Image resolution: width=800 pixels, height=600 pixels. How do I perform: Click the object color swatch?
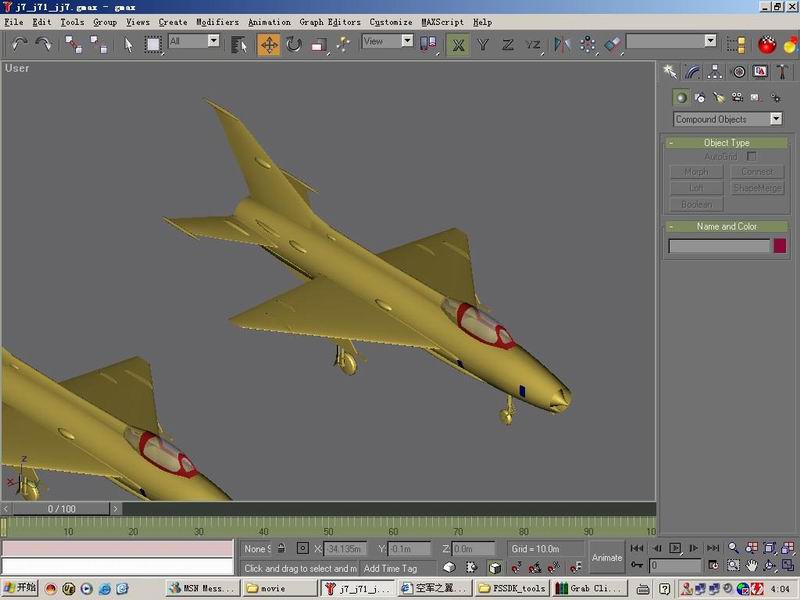point(780,246)
